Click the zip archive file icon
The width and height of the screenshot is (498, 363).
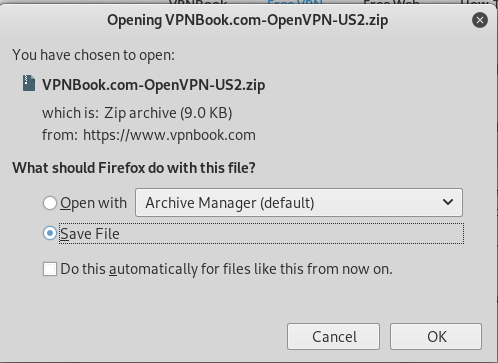(x=29, y=83)
